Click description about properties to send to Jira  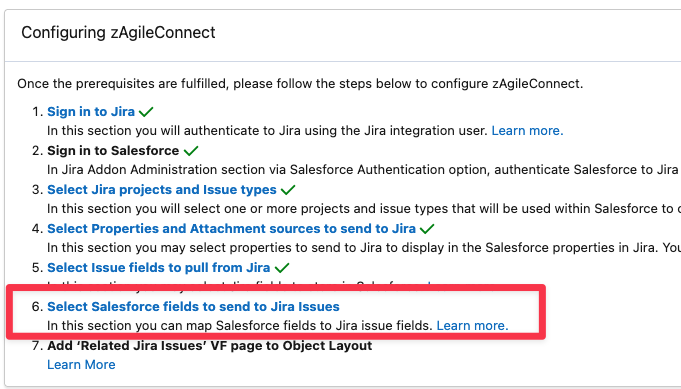click(x=364, y=247)
